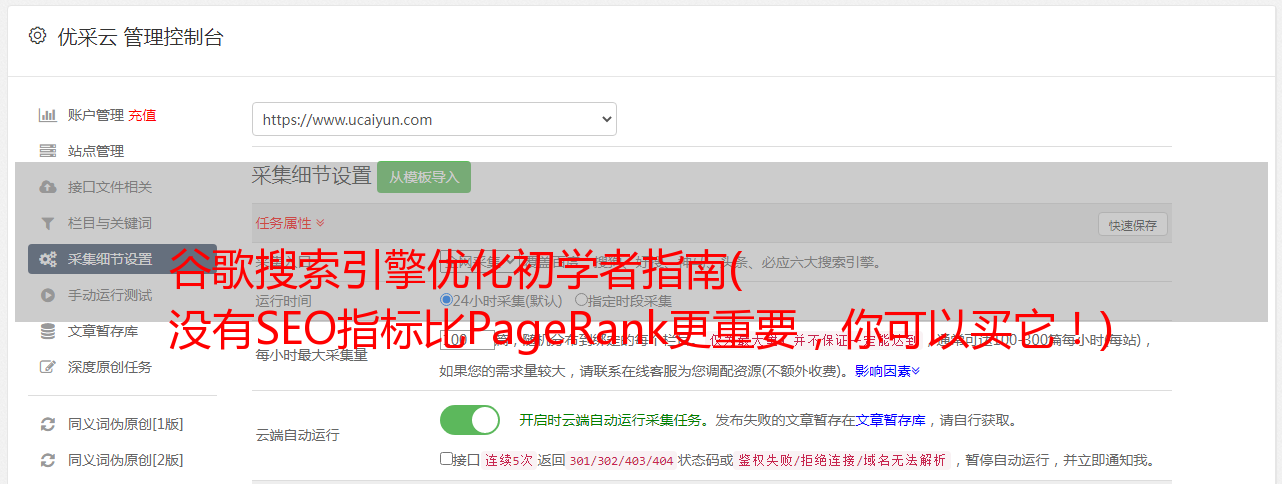Viewport: 1282px width, 484px height.
Task: Click the 快速保存 button
Action: click(x=1132, y=225)
